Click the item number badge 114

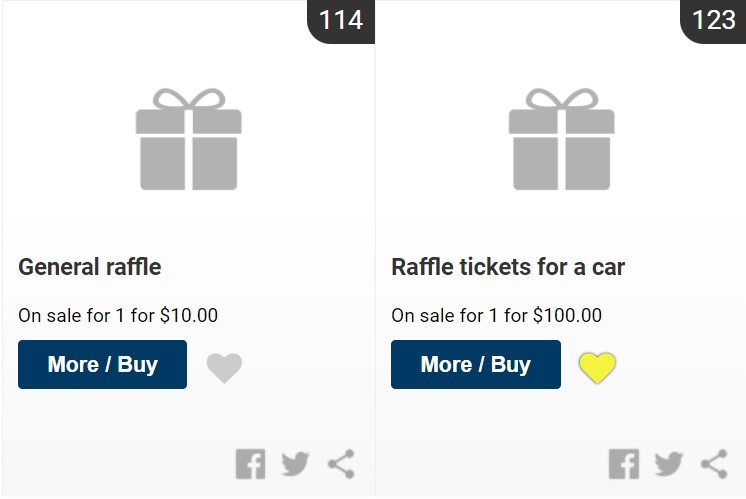click(x=340, y=20)
